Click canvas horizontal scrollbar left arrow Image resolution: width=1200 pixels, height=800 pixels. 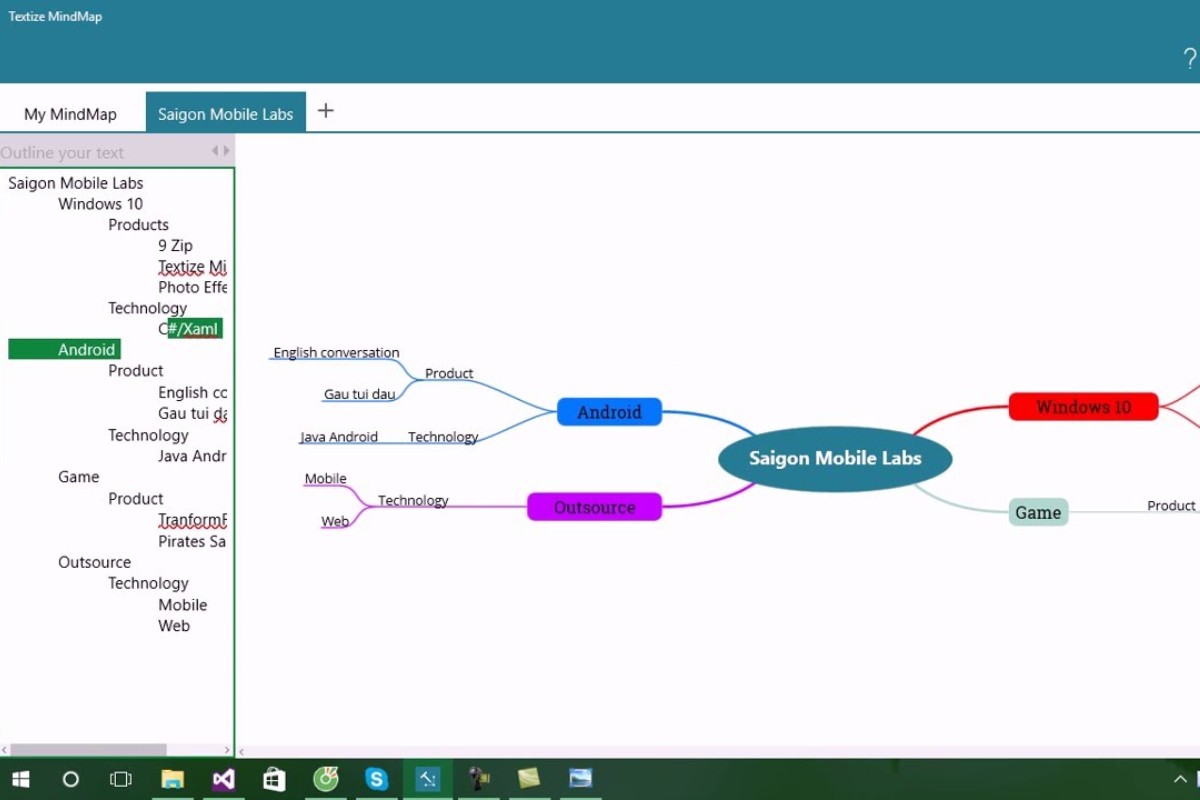click(x=242, y=751)
